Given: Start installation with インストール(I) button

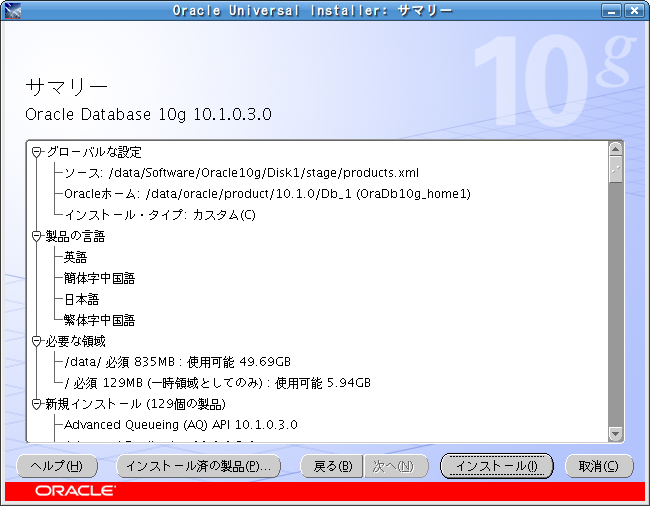Looking at the screenshot, I should pyautogui.click(x=497, y=466).
